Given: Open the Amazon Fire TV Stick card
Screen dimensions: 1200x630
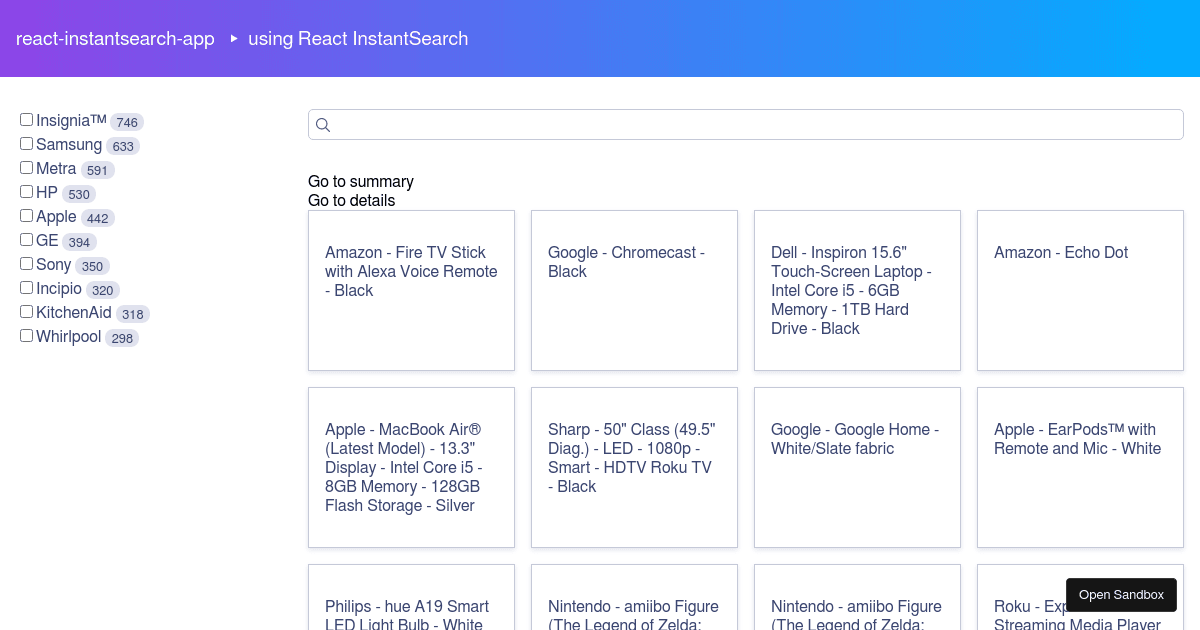Looking at the screenshot, I should (x=411, y=290).
